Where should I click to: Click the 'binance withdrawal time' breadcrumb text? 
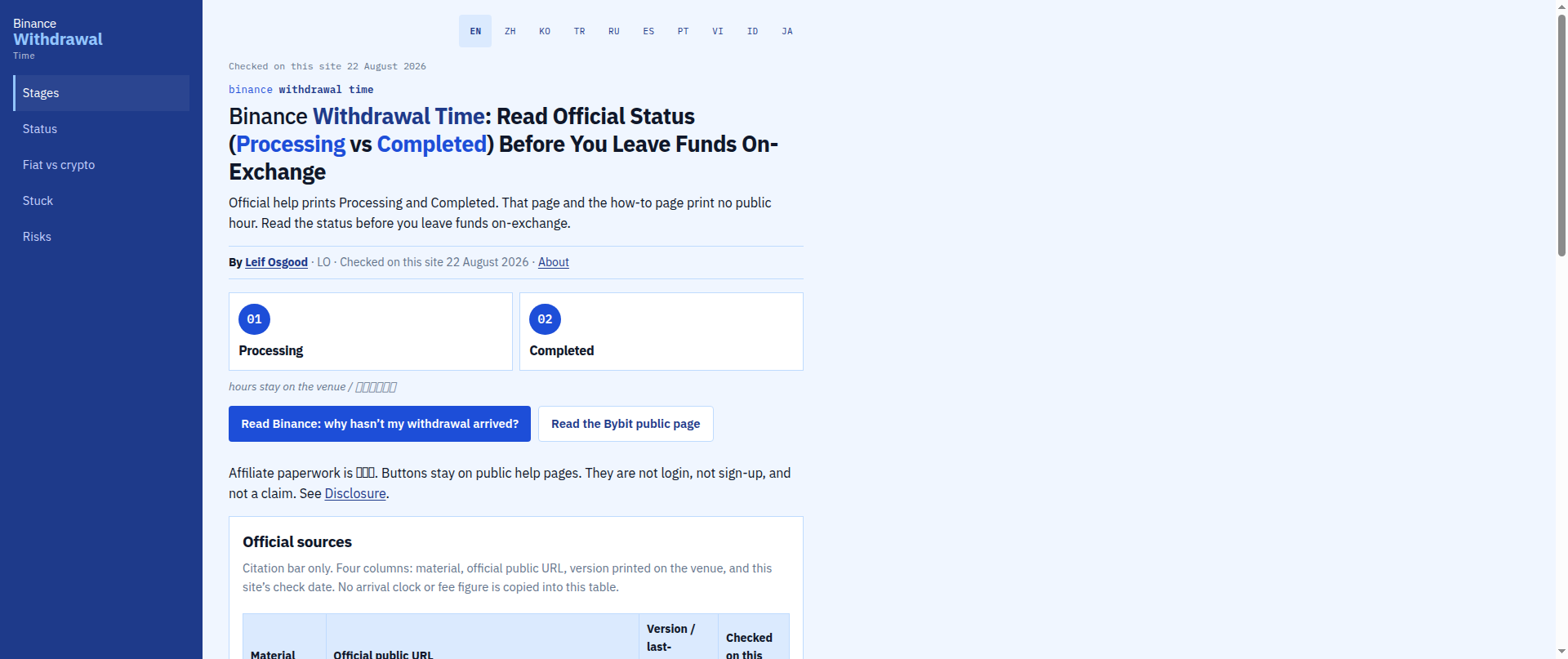[301, 90]
